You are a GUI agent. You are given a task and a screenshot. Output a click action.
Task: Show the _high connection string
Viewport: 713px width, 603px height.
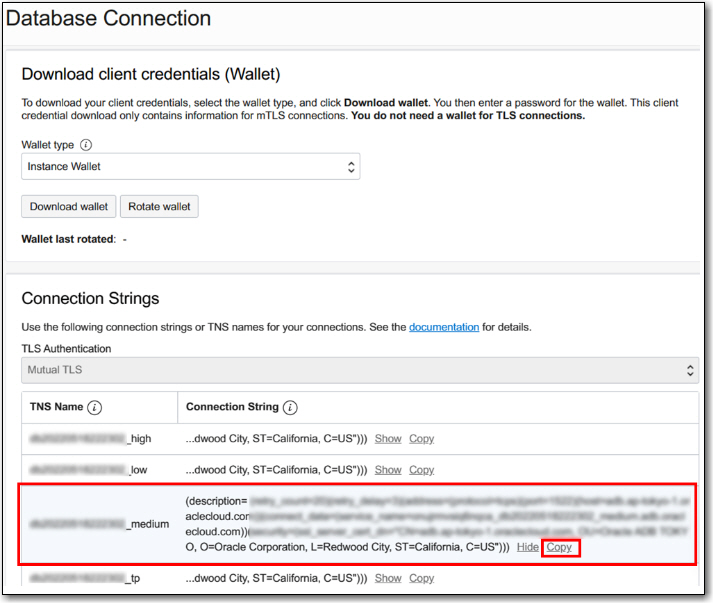click(x=388, y=439)
